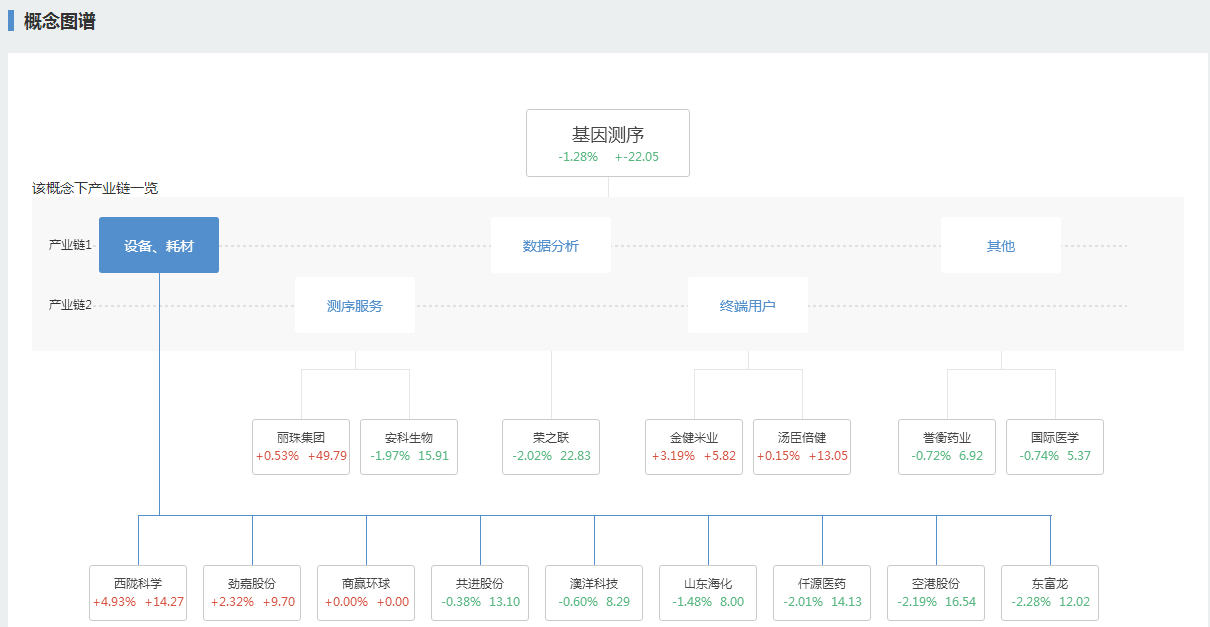This screenshot has width=1210, height=627.
Task: Click 誉衡药业's -0.72% change value
Action: 931,456
